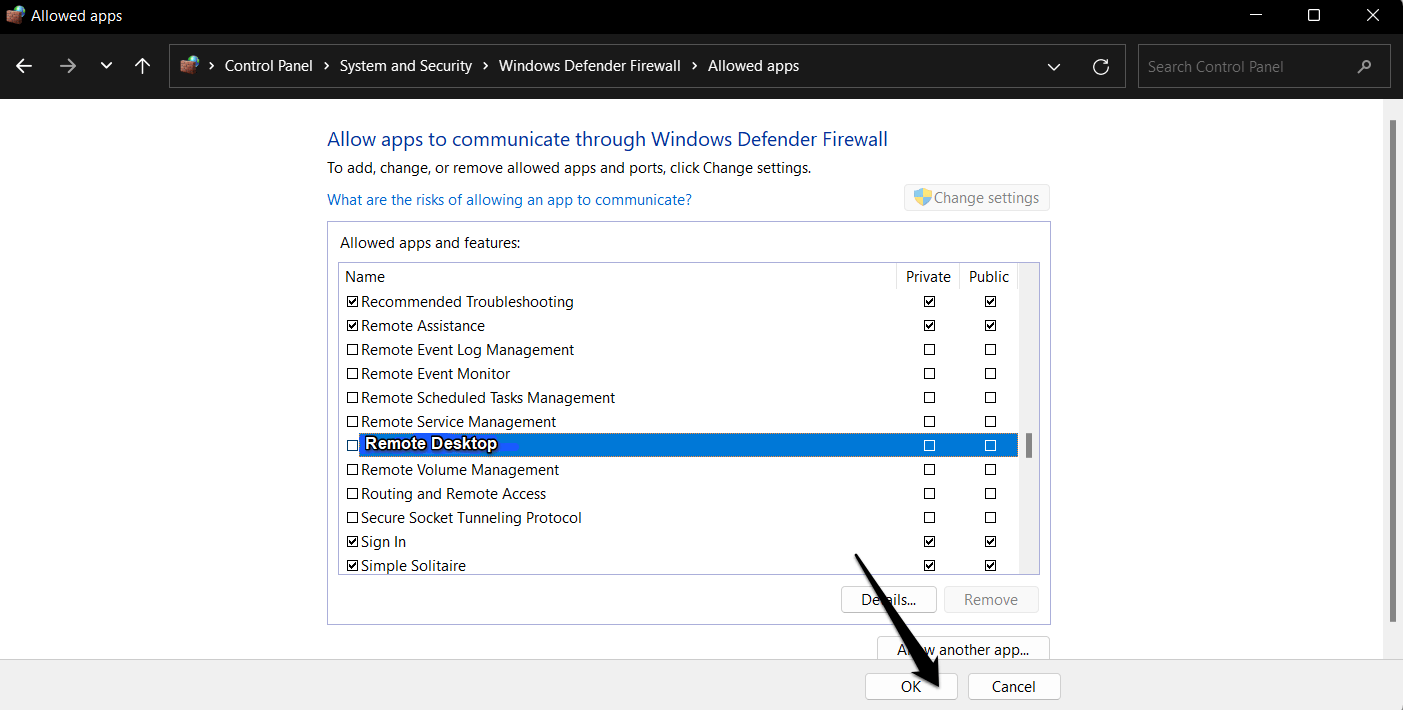This screenshot has height=710, width=1403.
Task: Click the shield icon on Change settings
Action: 921,197
